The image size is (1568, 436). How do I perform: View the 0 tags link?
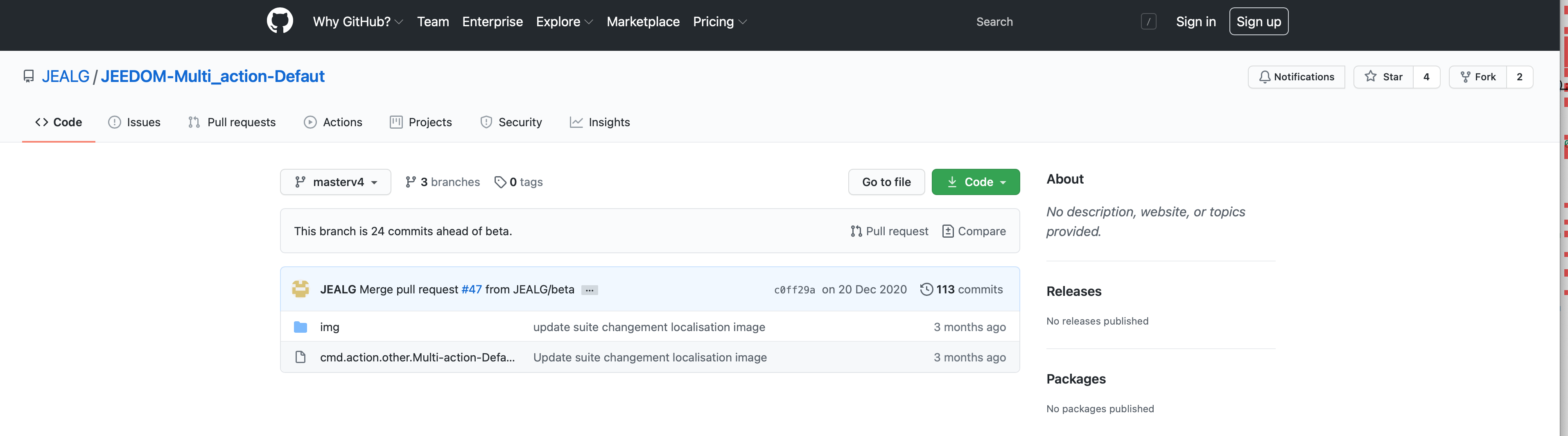click(x=519, y=182)
